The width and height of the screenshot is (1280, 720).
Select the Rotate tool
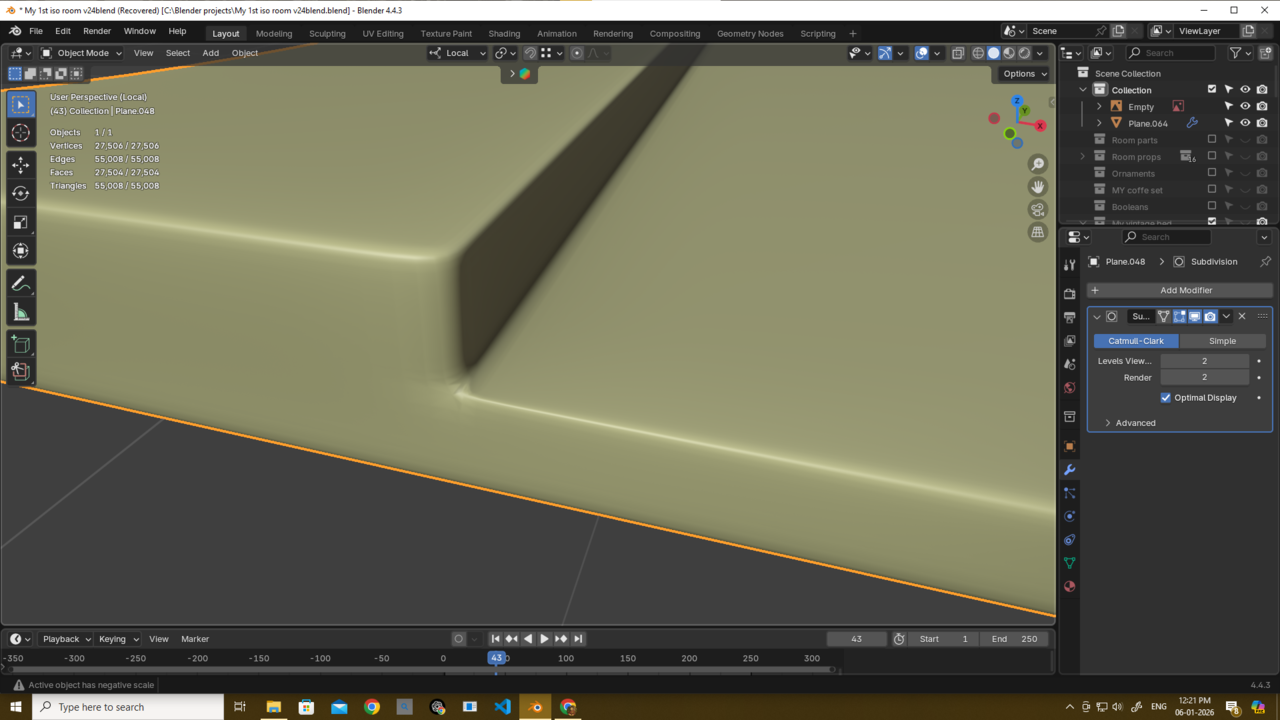pyautogui.click(x=21, y=194)
